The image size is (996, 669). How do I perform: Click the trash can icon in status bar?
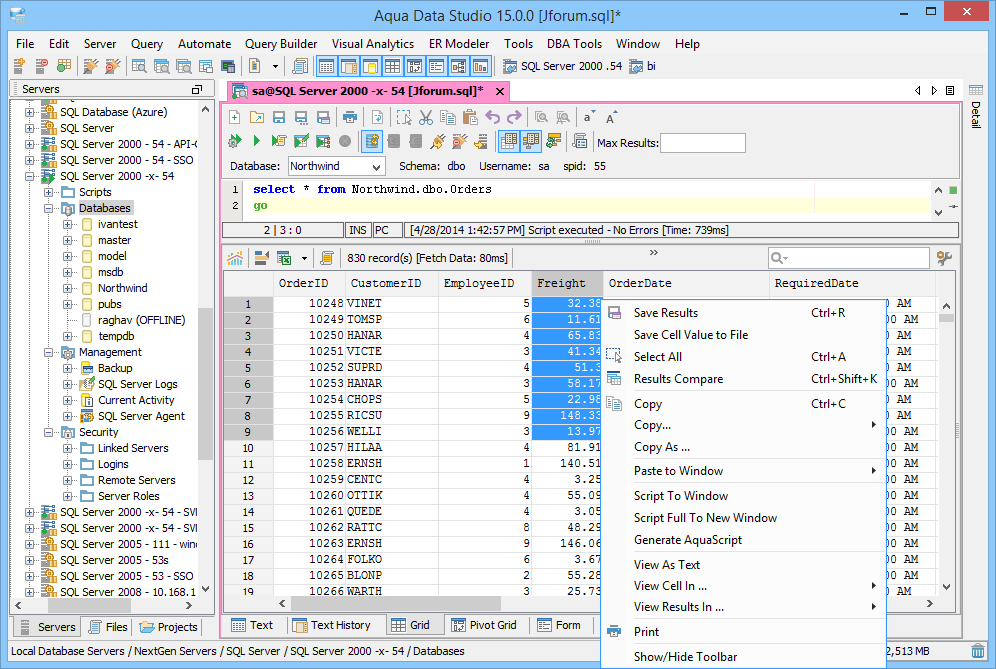click(x=978, y=651)
